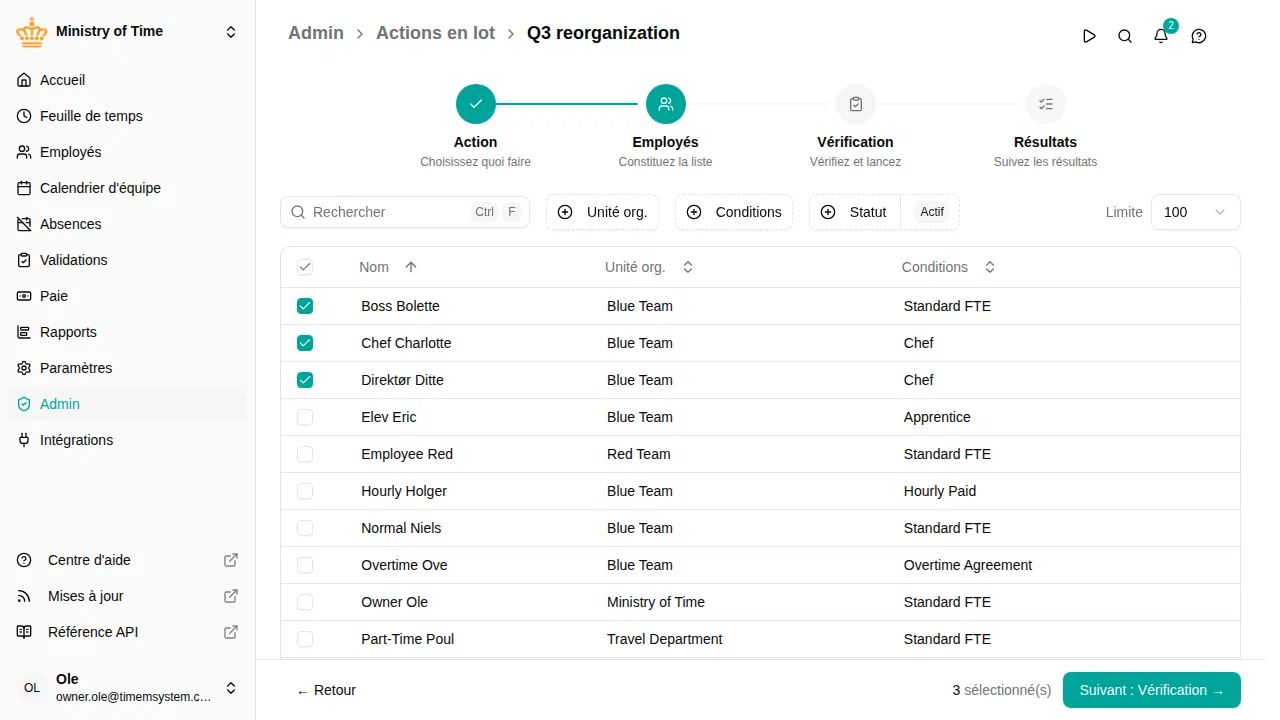Sort by the Unité org. column header
1280x720 pixels.
click(649, 267)
